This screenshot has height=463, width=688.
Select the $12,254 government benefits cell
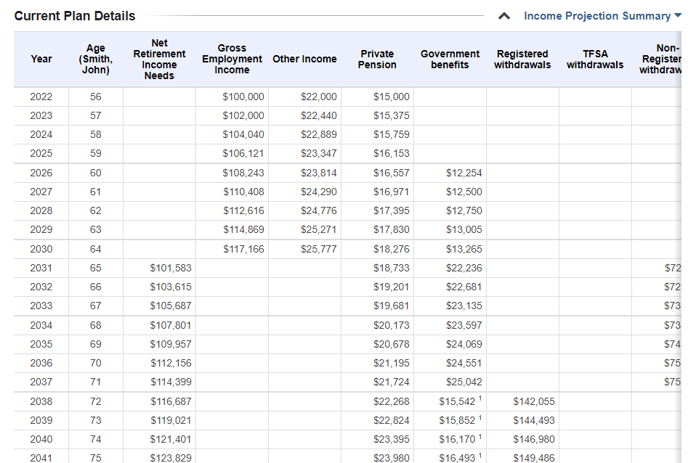[x=463, y=173]
